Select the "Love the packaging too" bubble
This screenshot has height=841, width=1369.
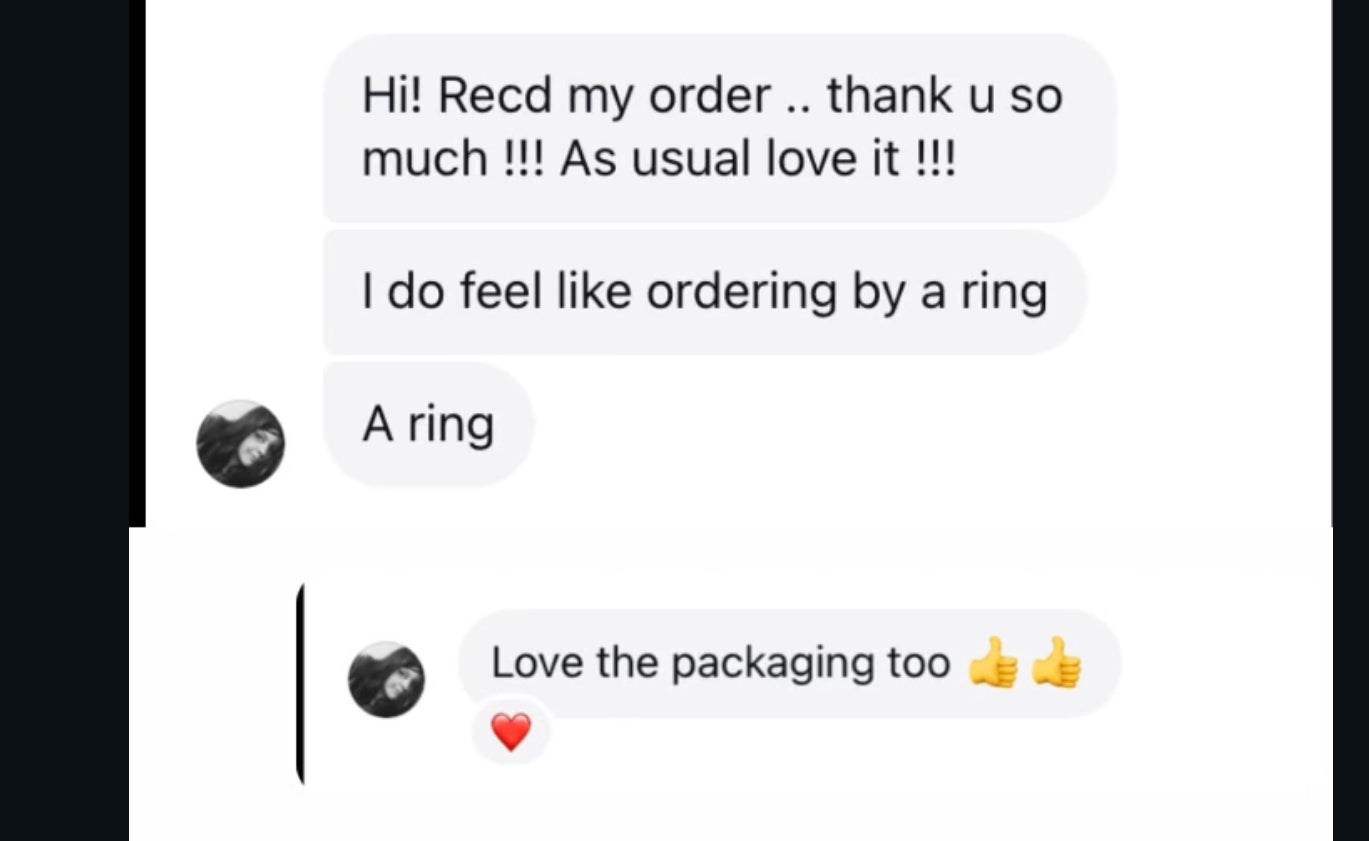tap(790, 663)
